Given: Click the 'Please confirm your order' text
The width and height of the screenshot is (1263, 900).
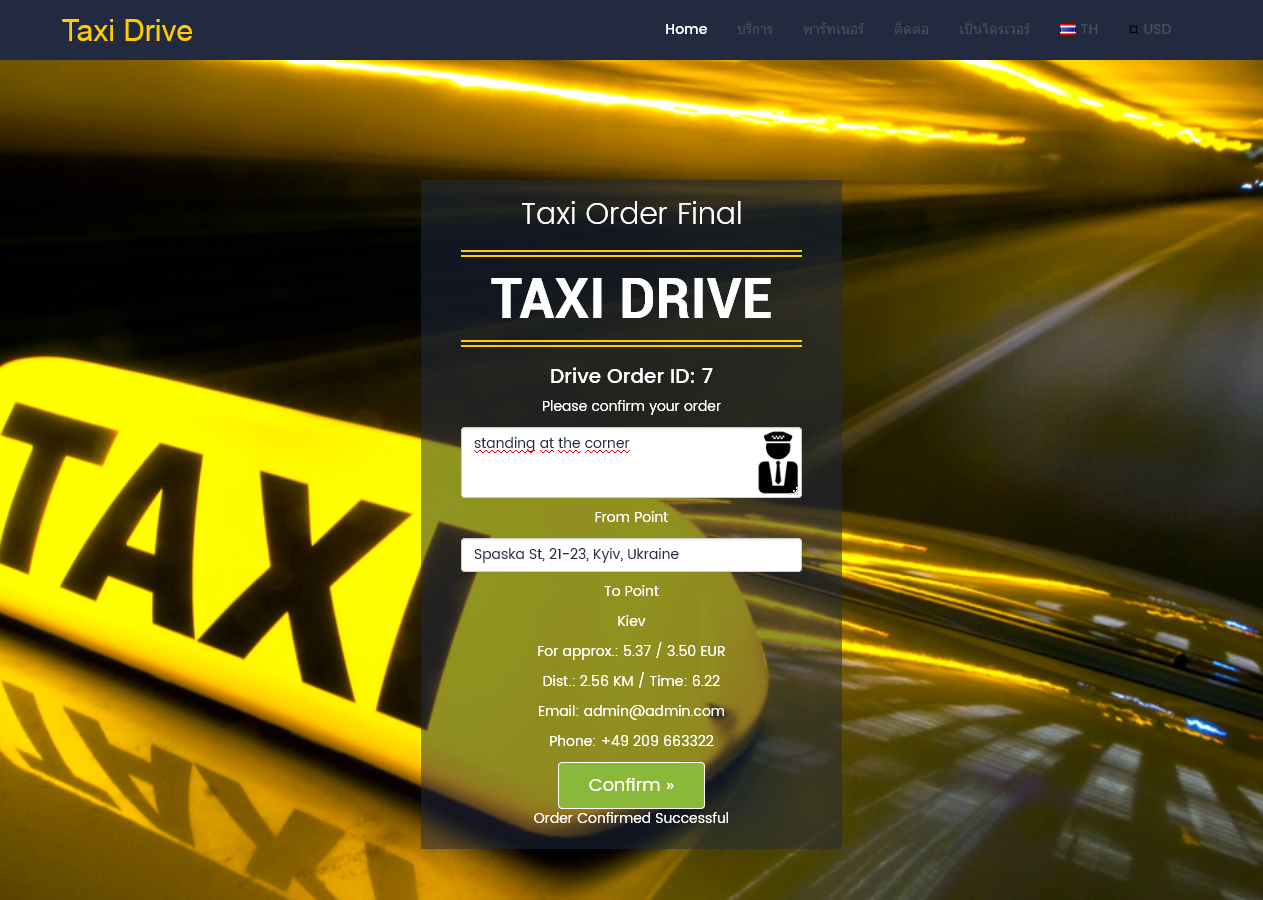Looking at the screenshot, I should click(x=631, y=406).
